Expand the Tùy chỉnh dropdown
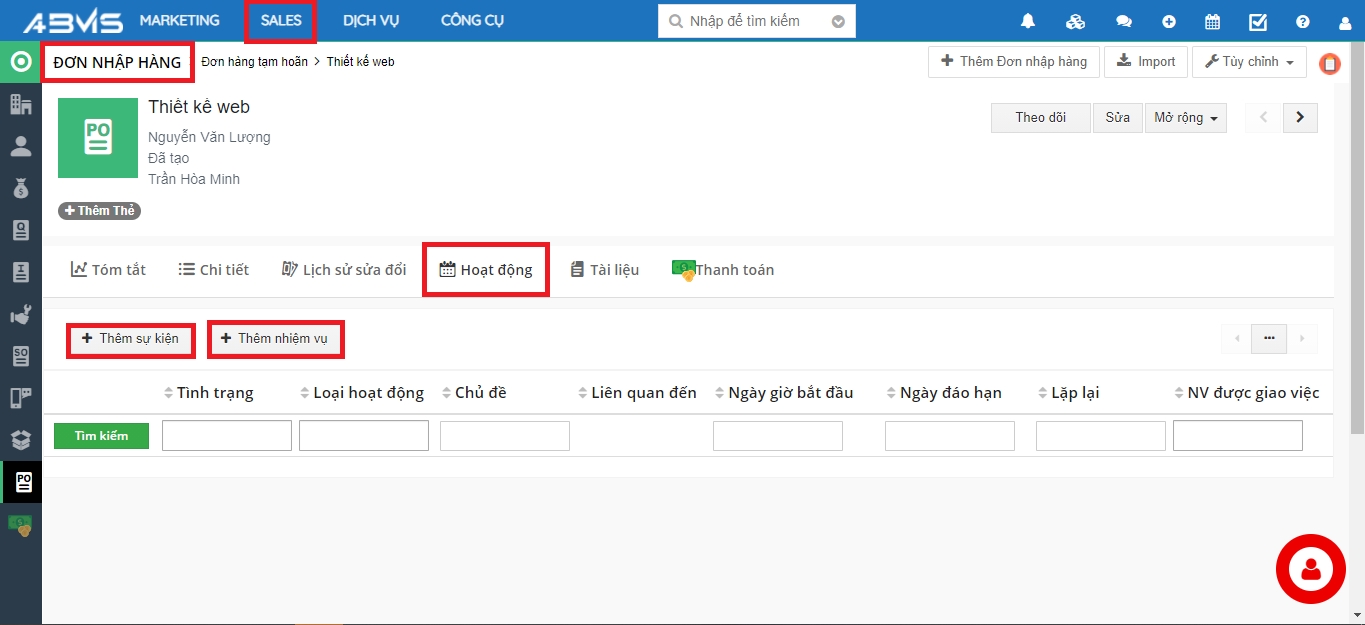This screenshot has height=625, width=1365. 1249,62
